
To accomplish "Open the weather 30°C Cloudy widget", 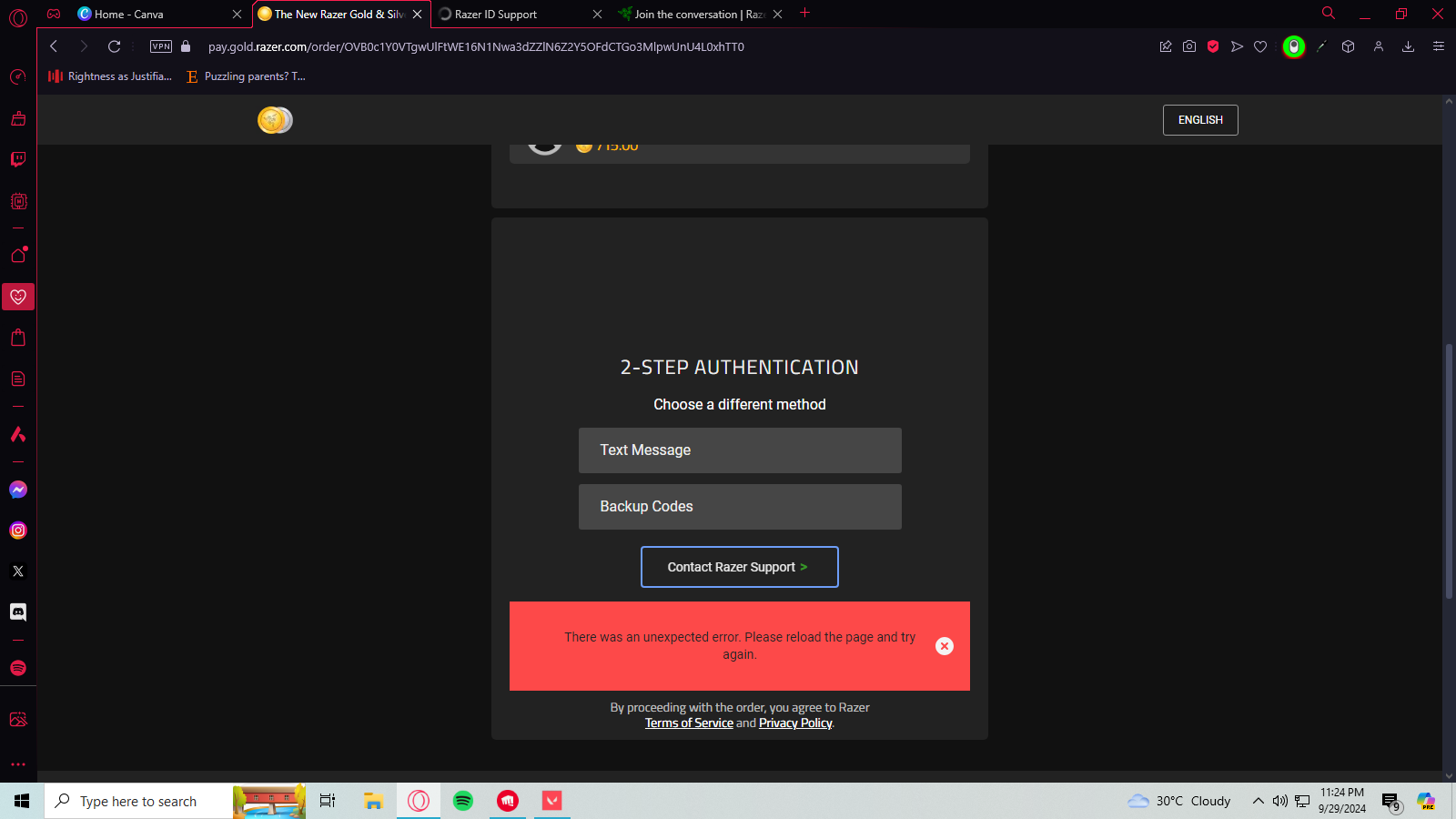I will tap(1178, 801).
